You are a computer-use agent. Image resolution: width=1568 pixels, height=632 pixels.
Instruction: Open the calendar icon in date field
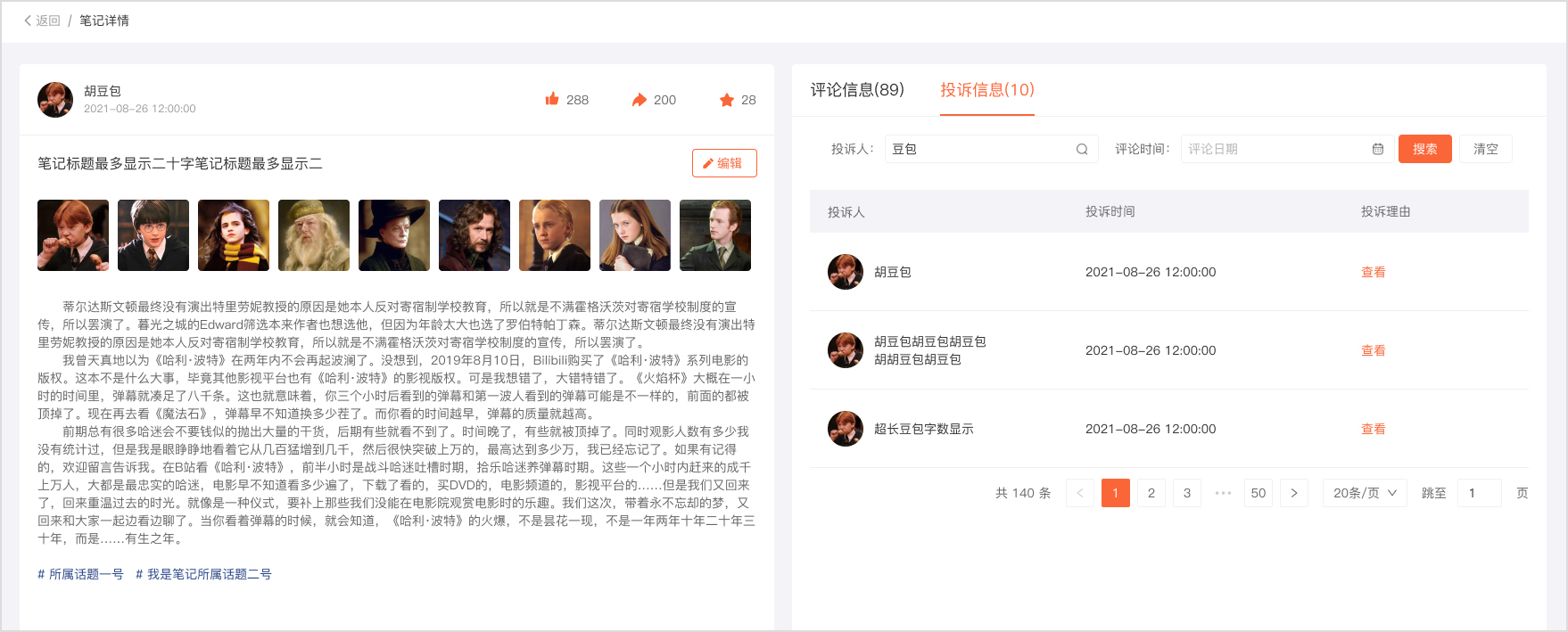[x=1377, y=150]
